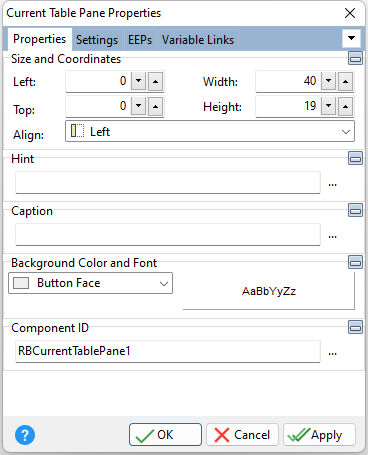This screenshot has height=455, width=368.
Task: Decrease the Top value with down arrow
Action: click(x=139, y=106)
